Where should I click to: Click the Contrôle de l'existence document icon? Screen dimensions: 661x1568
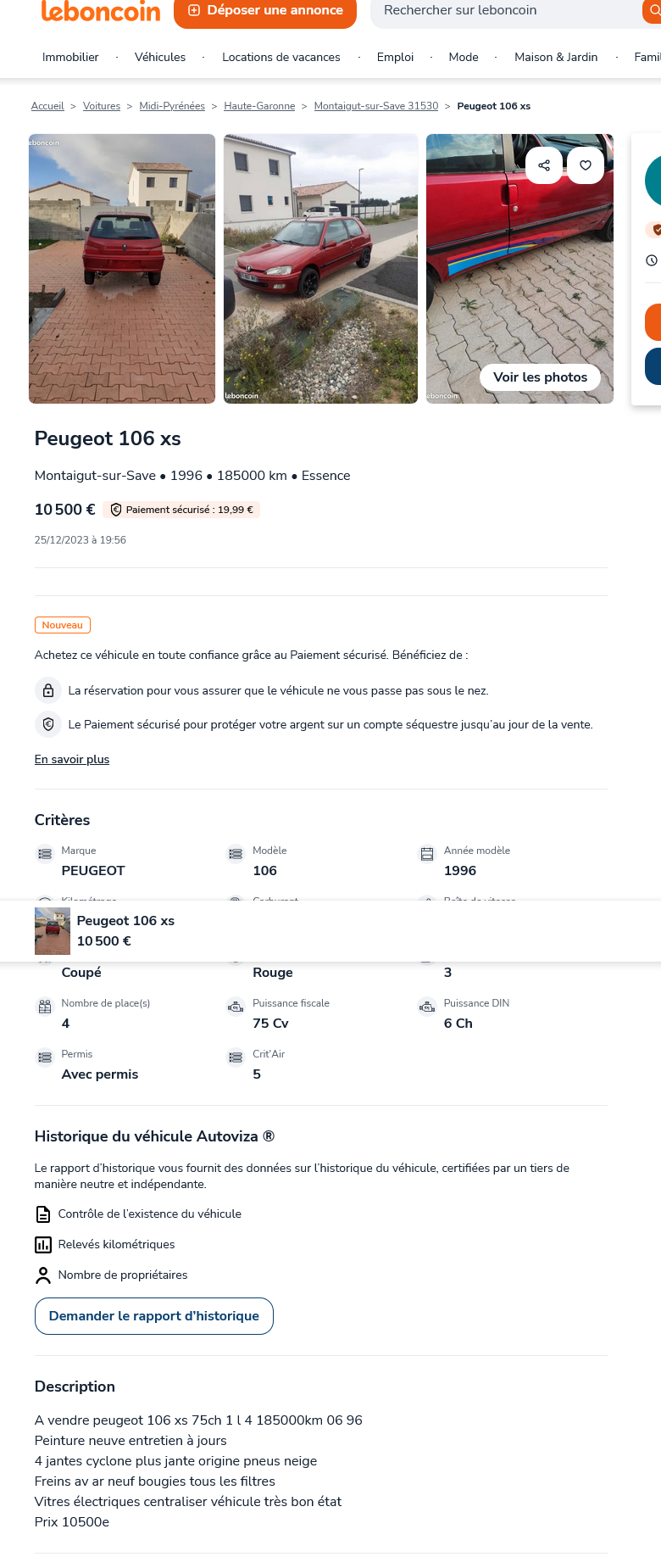(x=43, y=1214)
